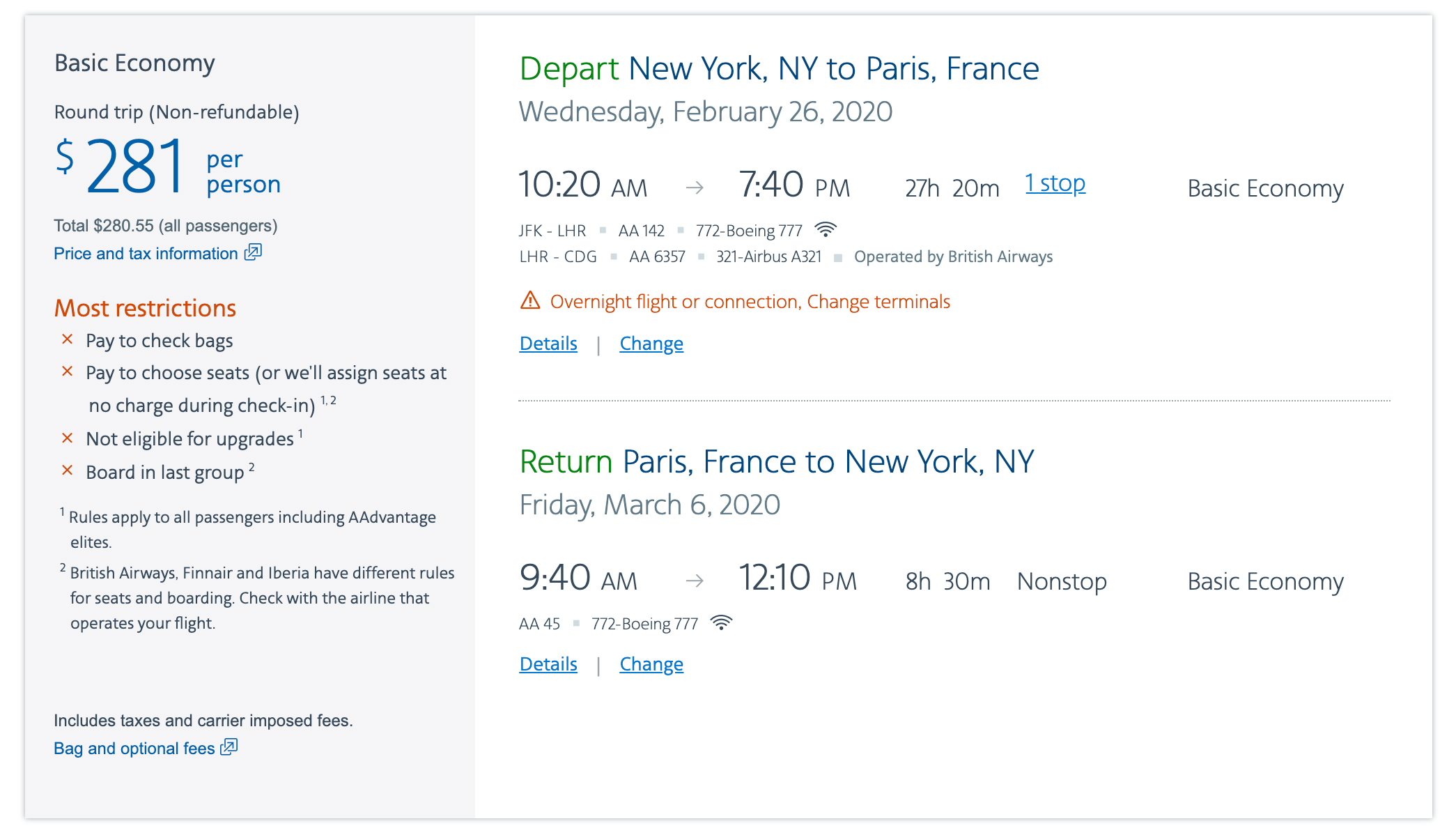1456x835 pixels.
Task: Click the Wi-Fi icon on flight AA 45
Action: 721,622
